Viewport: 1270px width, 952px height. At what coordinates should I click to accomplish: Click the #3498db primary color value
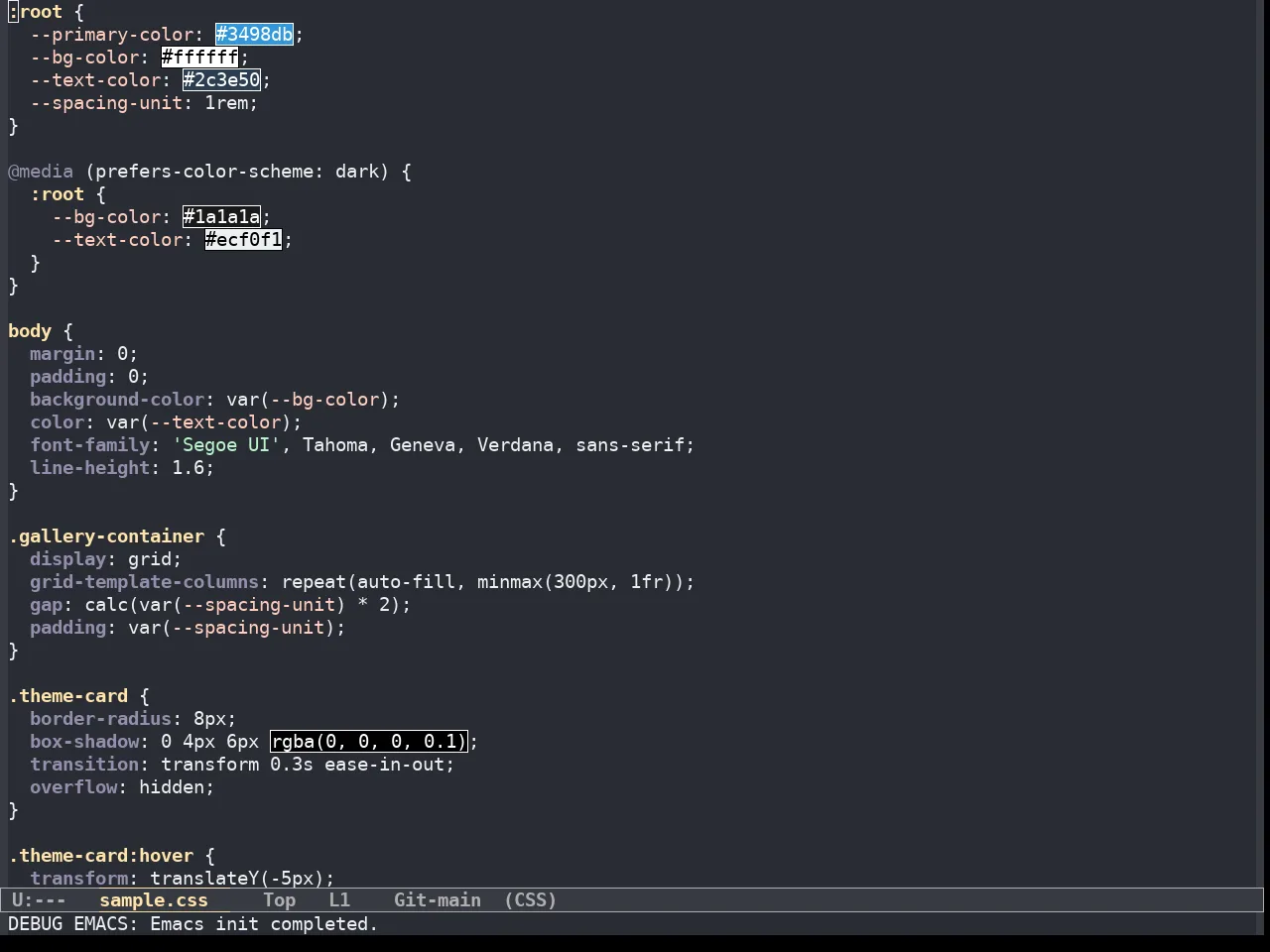(254, 35)
